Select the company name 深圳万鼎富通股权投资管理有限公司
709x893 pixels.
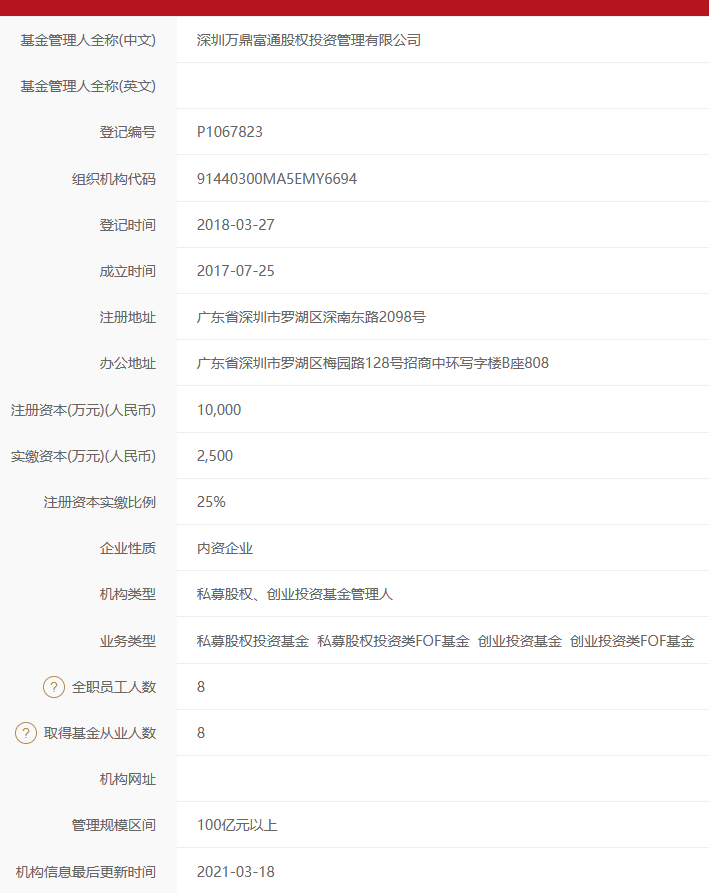pos(309,40)
